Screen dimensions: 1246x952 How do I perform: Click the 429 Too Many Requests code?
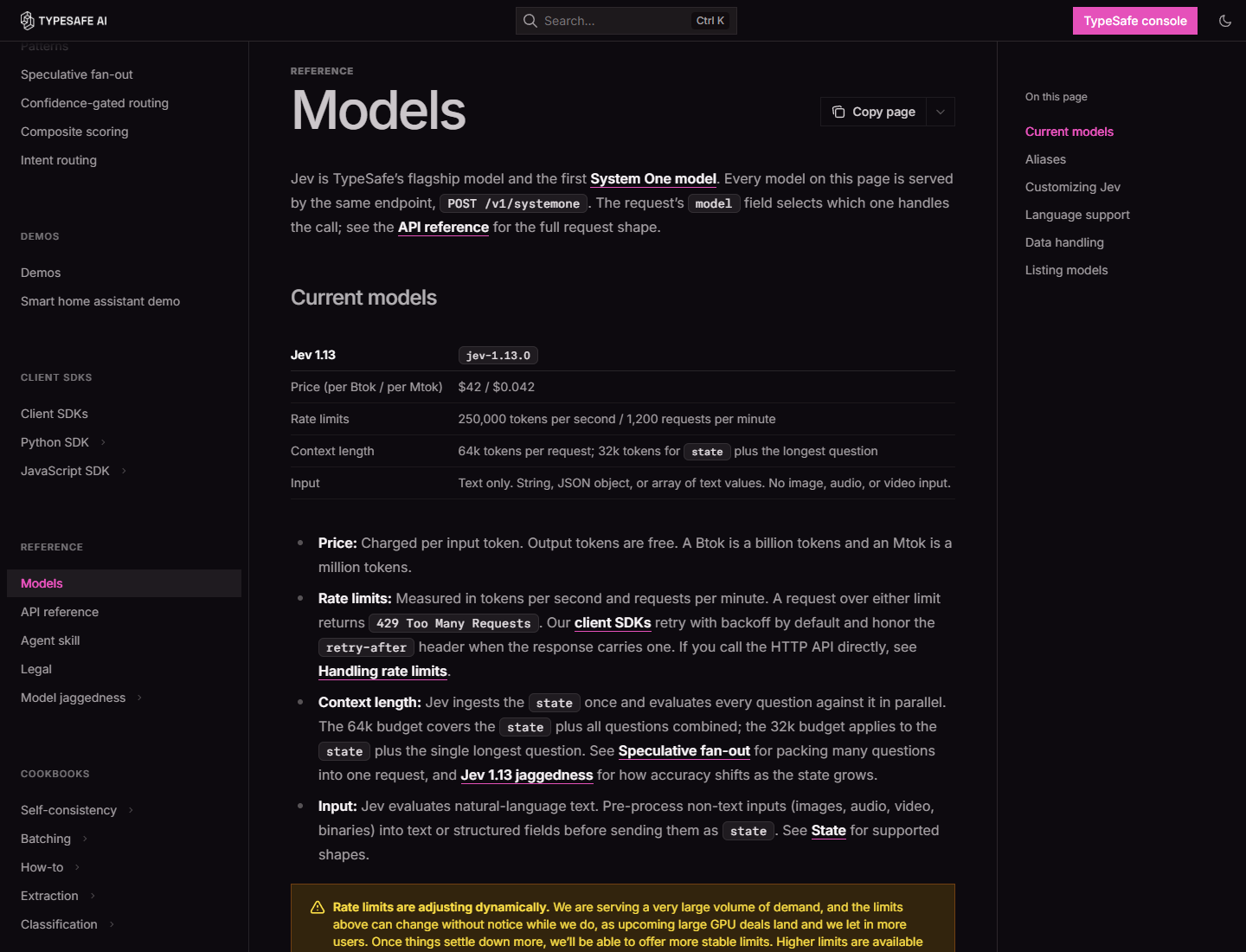pos(453,623)
